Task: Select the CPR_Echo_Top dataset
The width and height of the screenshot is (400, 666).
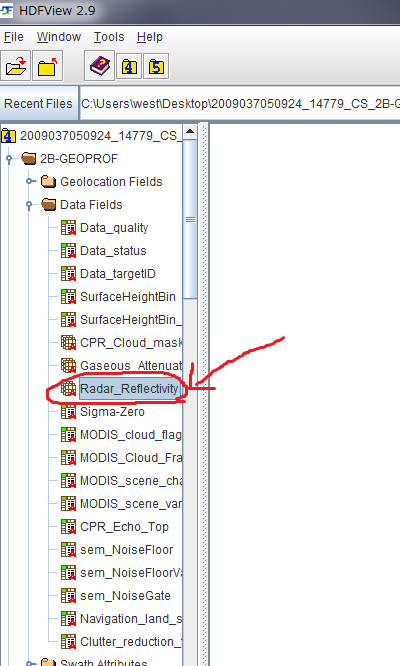Action: [x=124, y=527]
